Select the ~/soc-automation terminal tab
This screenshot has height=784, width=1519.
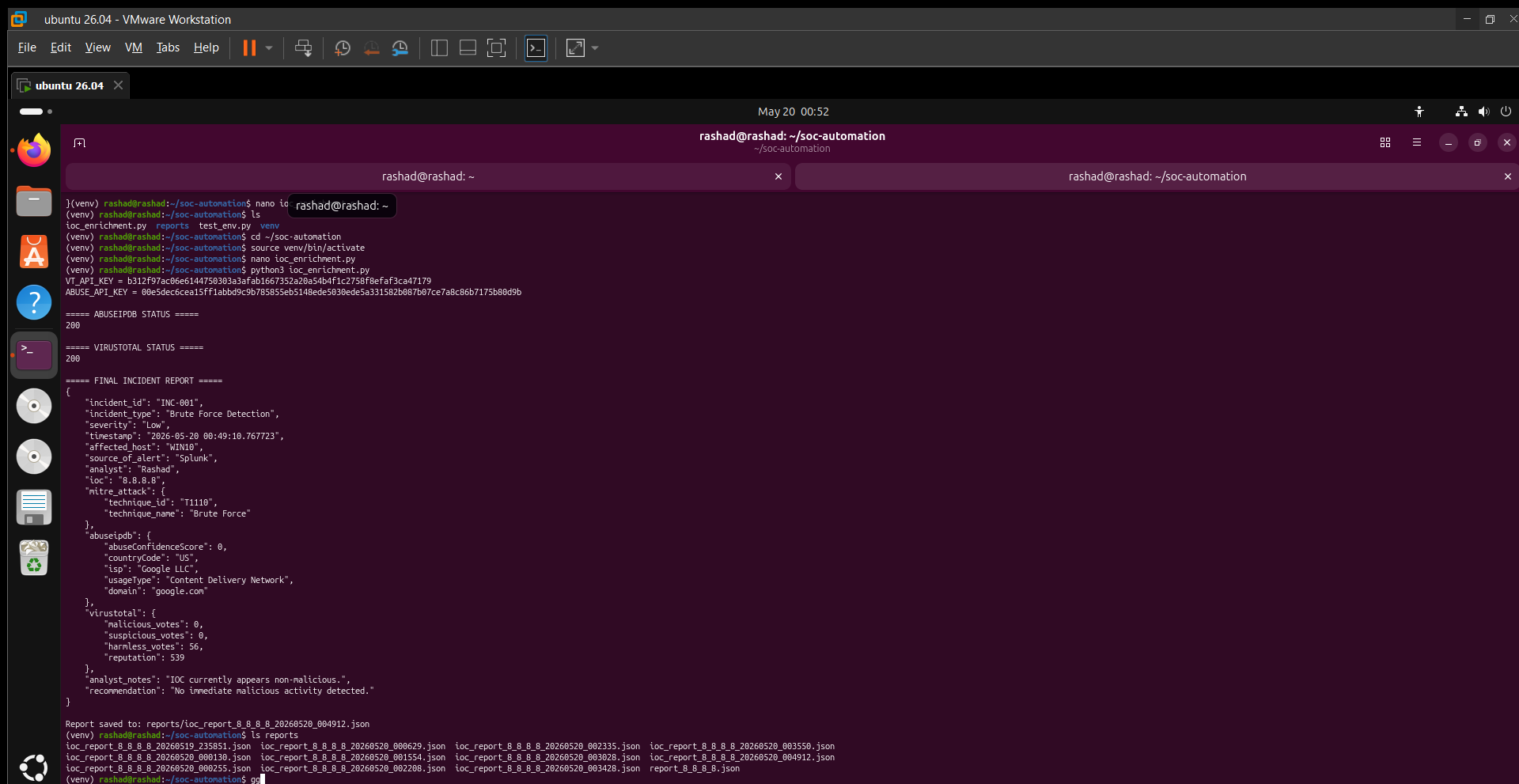click(x=1157, y=176)
